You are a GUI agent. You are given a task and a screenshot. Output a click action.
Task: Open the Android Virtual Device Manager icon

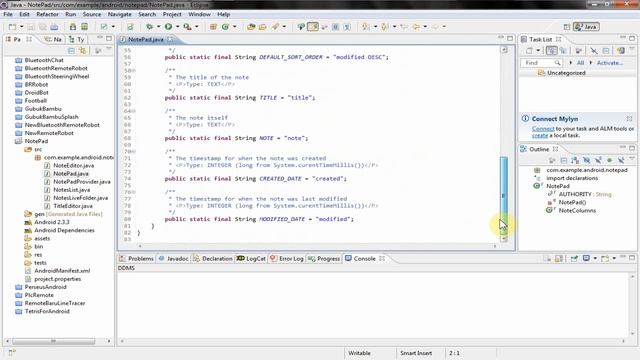84,27
